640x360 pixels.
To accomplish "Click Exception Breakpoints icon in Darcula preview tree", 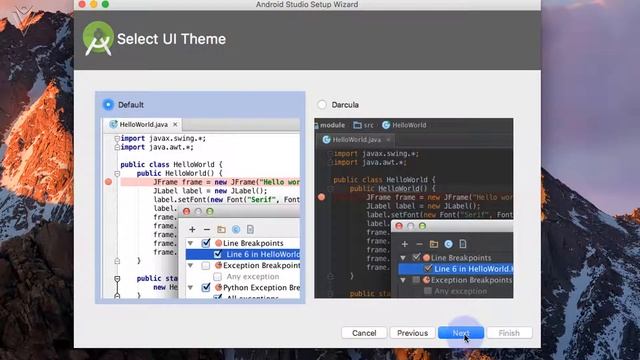I will 427,280.
